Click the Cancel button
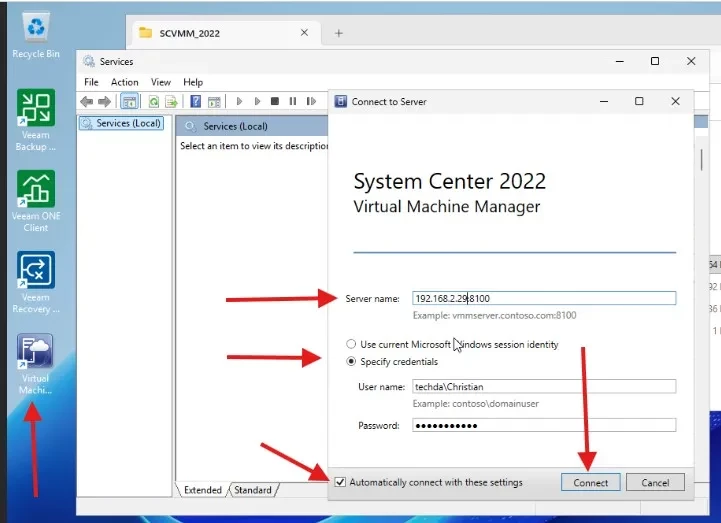This screenshot has width=721, height=523. click(655, 482)
